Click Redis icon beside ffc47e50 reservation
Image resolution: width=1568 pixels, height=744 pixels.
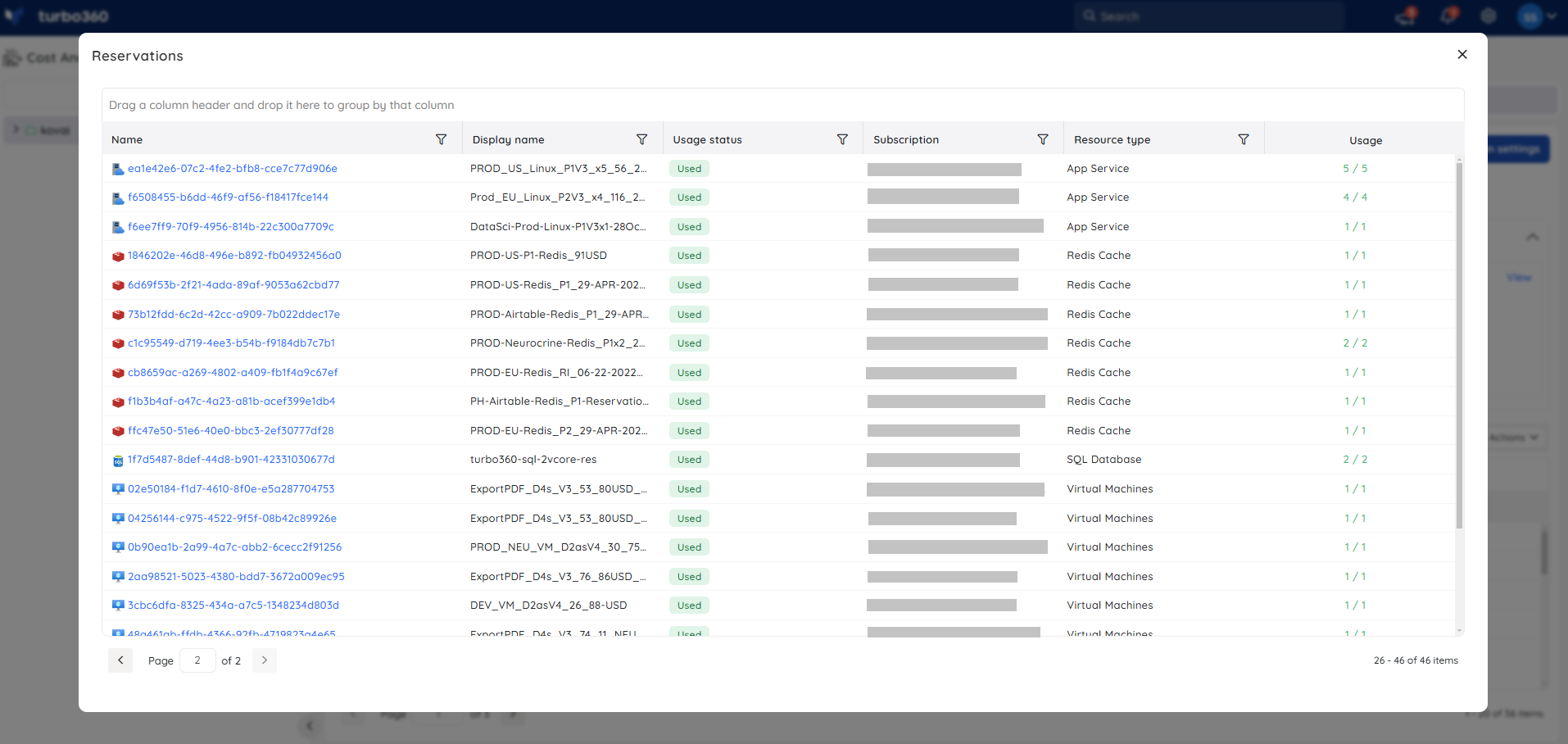click(x=118, y=431)
